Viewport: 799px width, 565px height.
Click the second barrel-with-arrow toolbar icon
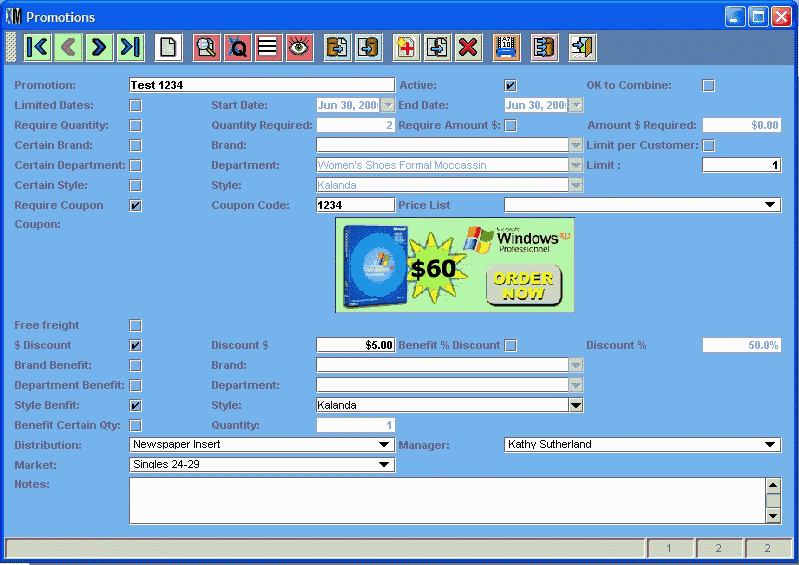(x=368, y=47)
